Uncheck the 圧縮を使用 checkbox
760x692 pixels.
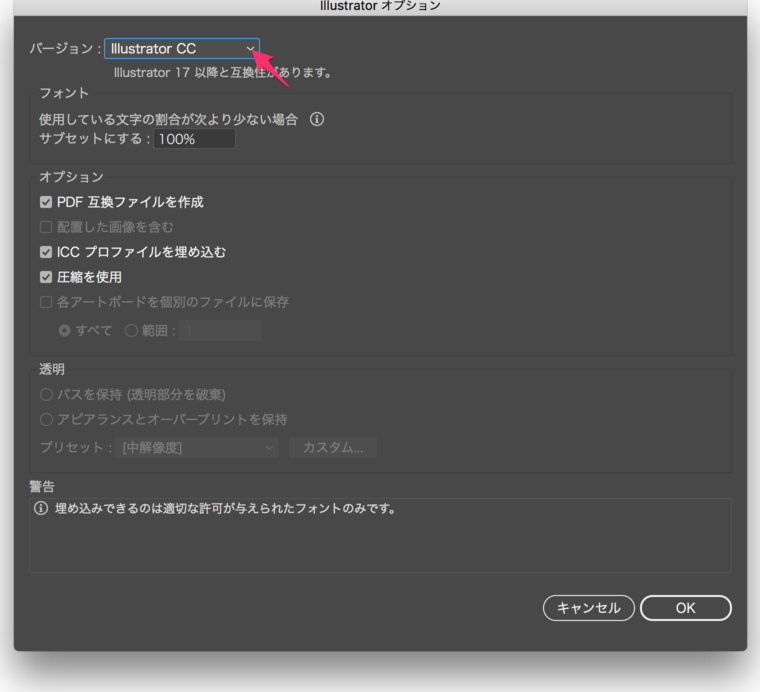tap(46, 277)
